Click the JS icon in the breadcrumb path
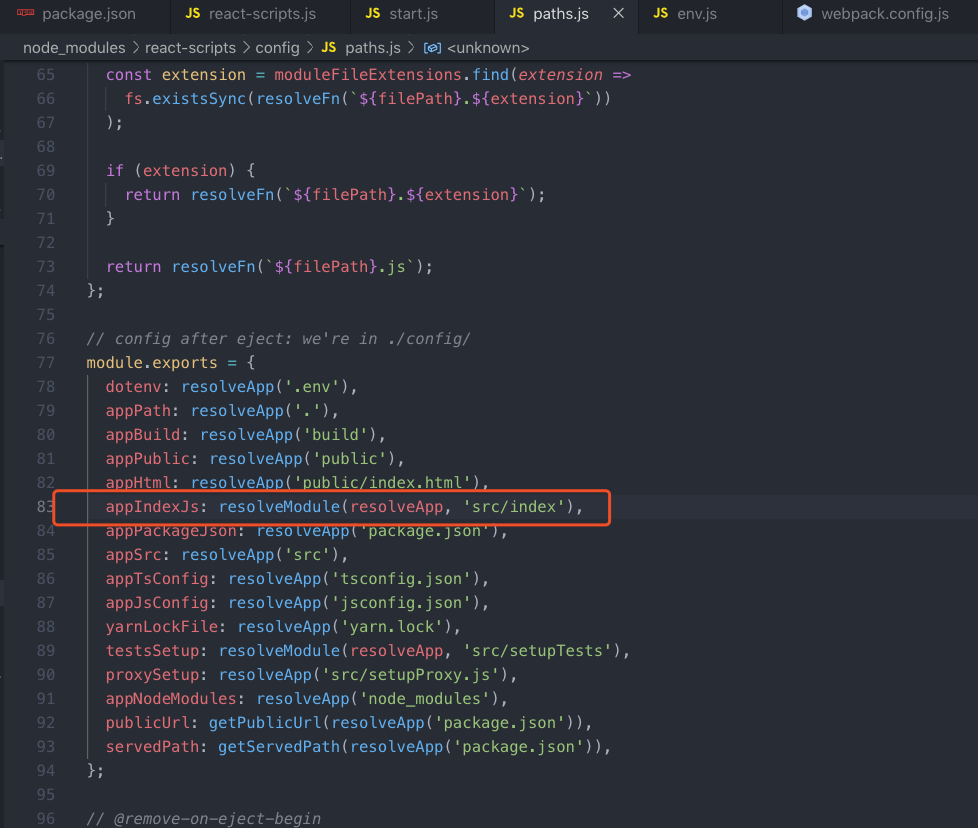 [329, 48]
